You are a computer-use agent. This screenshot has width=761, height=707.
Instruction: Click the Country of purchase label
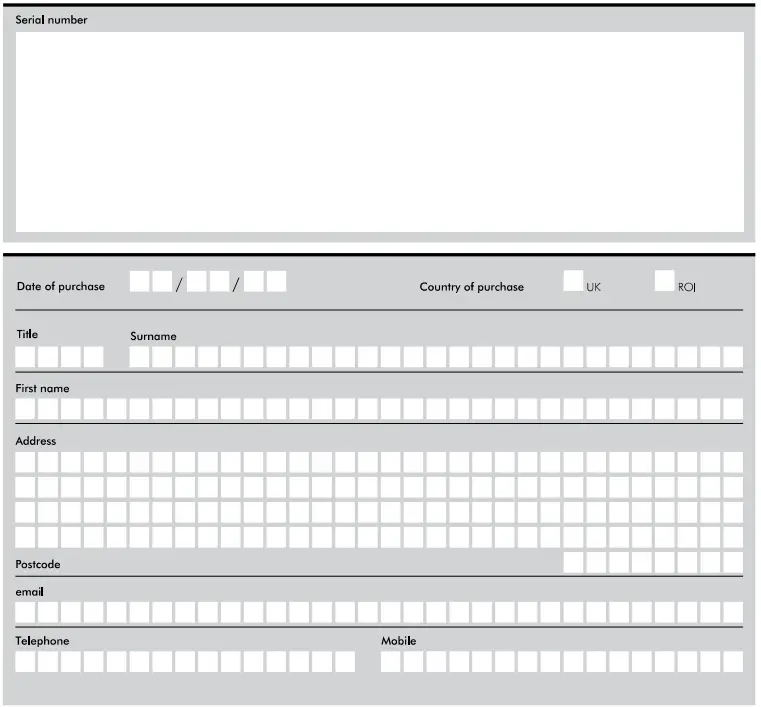[472, 287]
